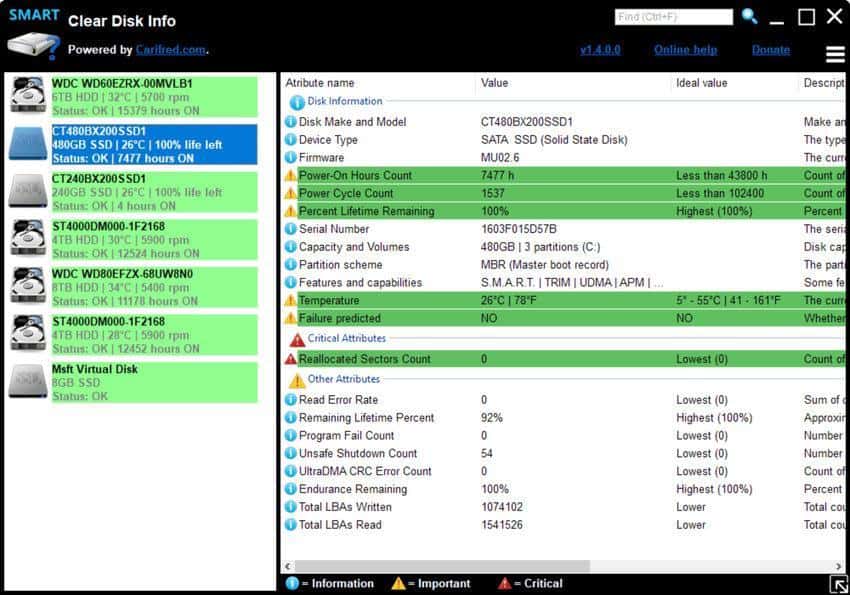Click the firmware value MU02.6

[500, 158]
